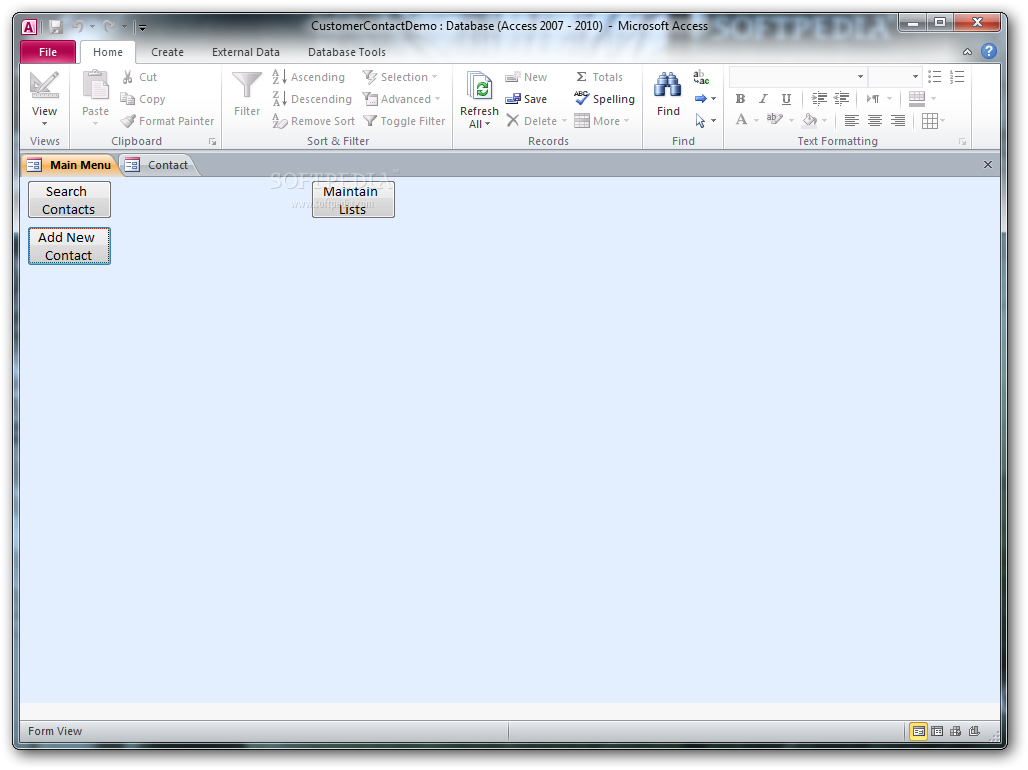Click the Access application icon in title bar
The height and width of the screenshot is (770, 1028).
coord(29,27)
